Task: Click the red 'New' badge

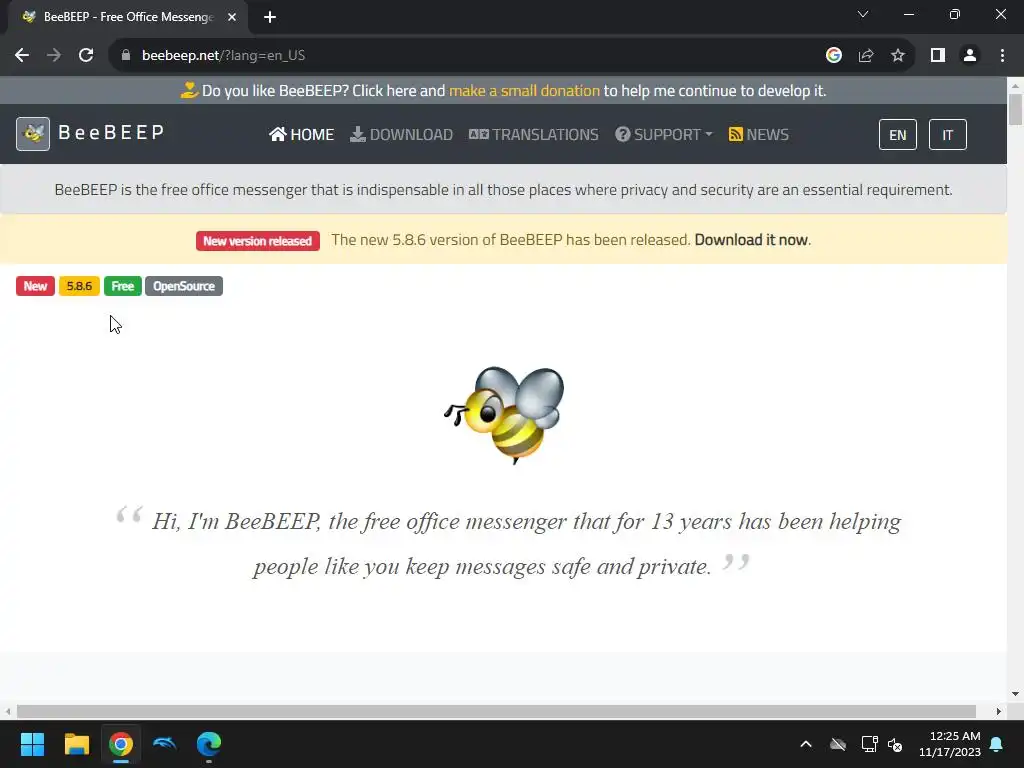Action: pos(35,286)
